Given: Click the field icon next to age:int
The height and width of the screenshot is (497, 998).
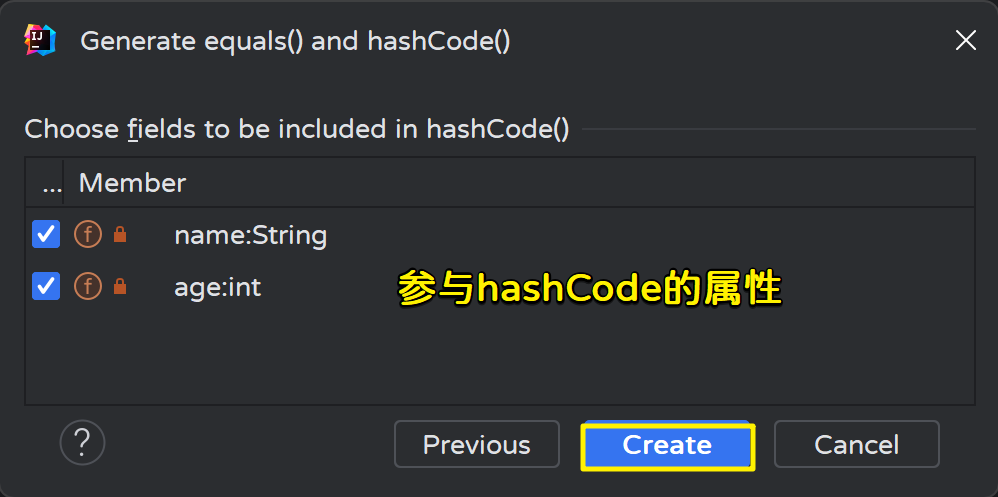Looking at the screenshot, I should pyautogui.click(x=88, y=287).
